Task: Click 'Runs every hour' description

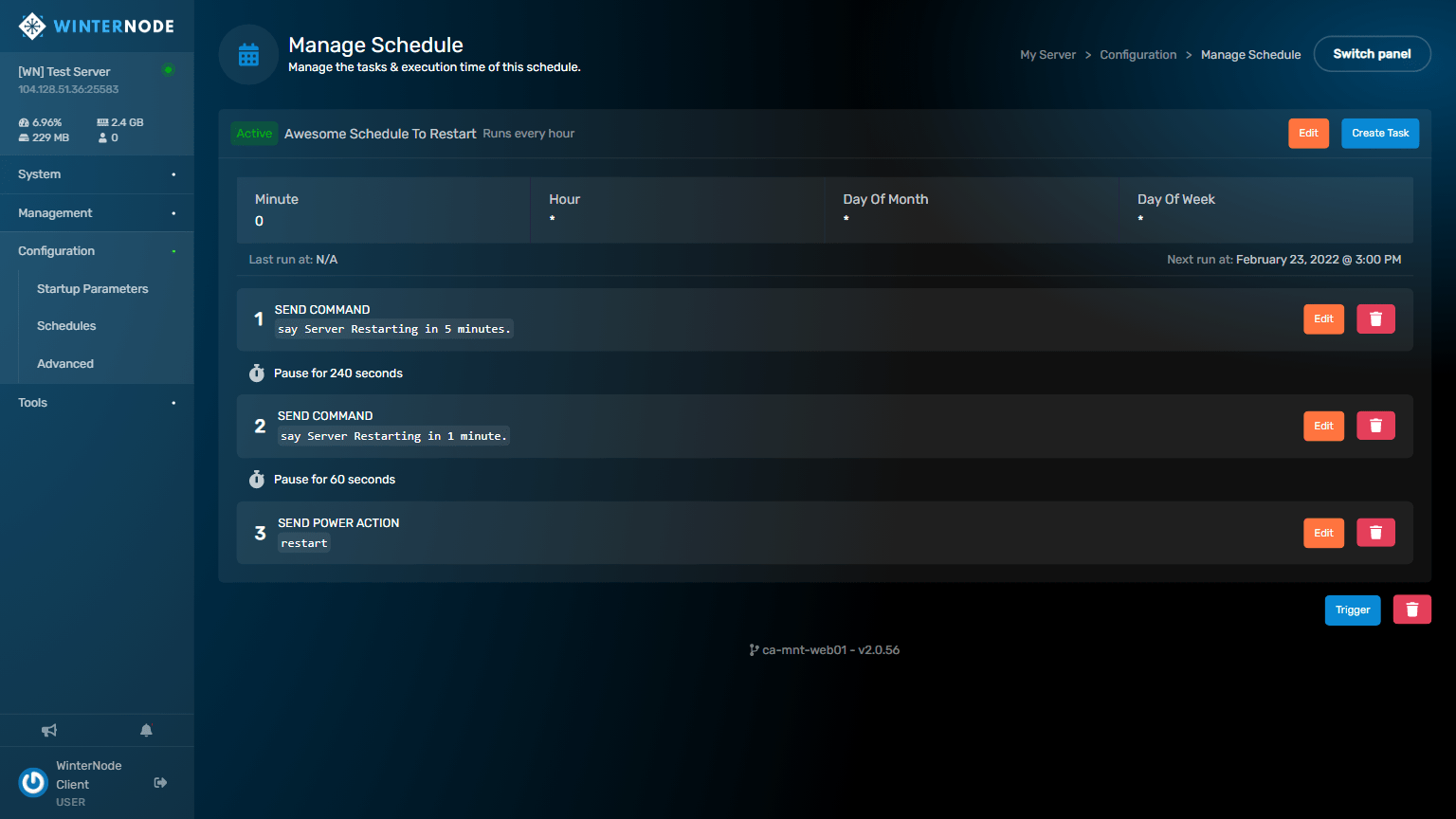Action: pos(529,134)
